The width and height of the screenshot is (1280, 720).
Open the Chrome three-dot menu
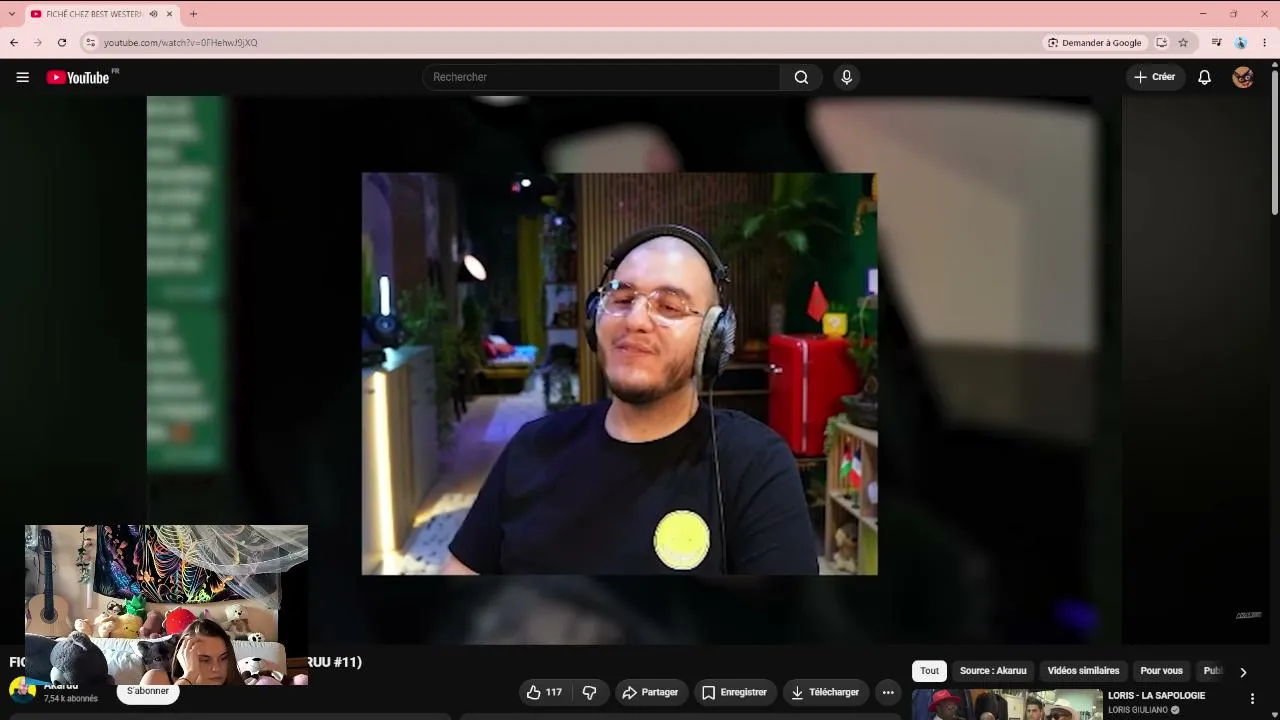(1265, 43)
